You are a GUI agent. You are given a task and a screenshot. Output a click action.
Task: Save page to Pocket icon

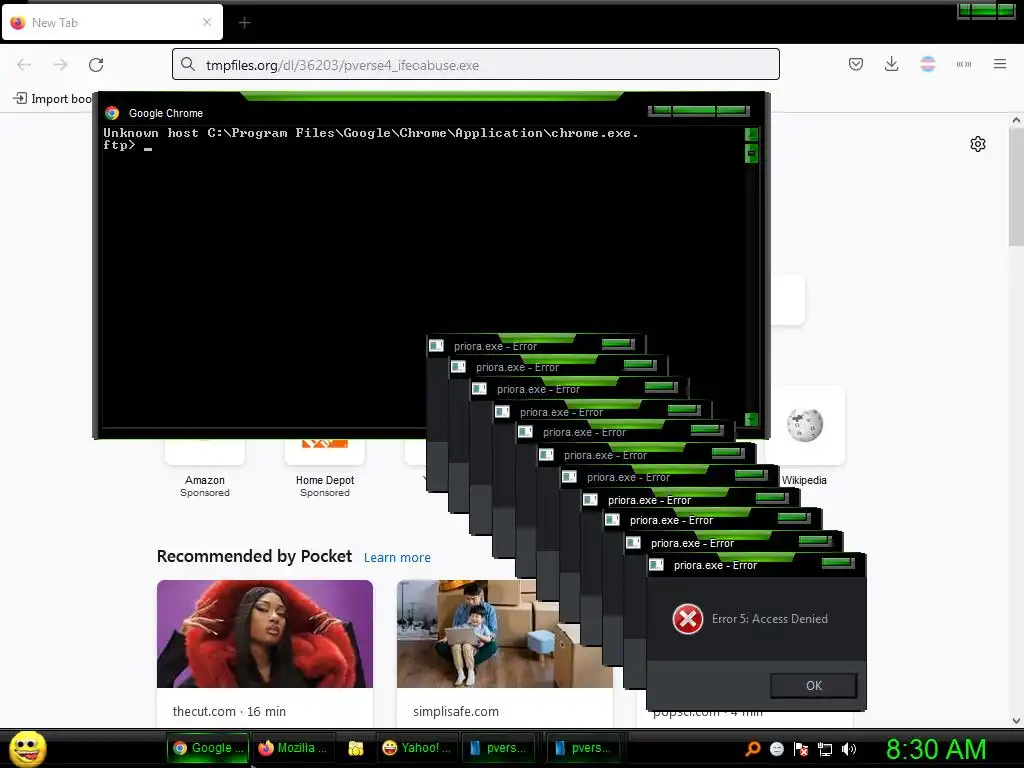pyautogui.click(x=856, y=64)
